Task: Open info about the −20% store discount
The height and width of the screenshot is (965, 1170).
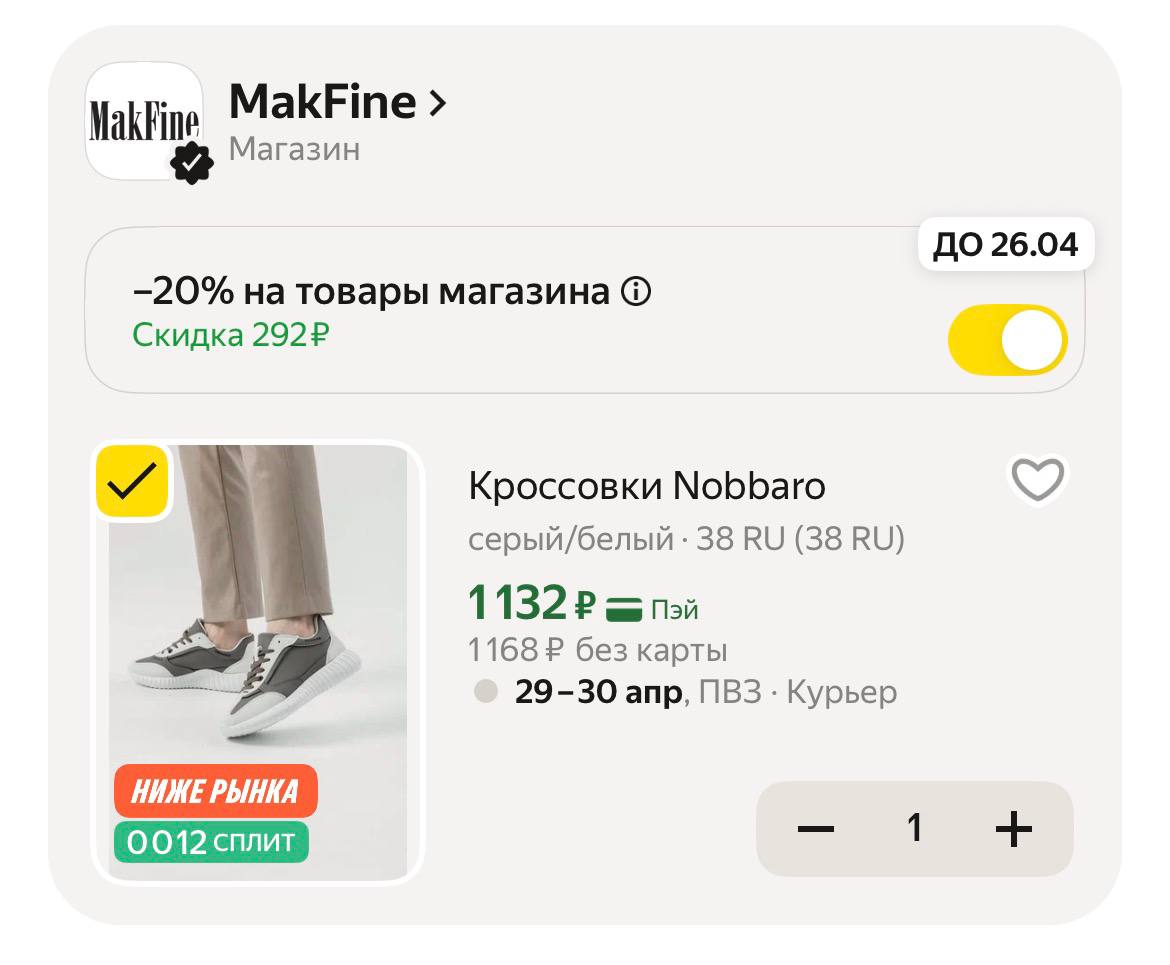Action: [636, 293]
